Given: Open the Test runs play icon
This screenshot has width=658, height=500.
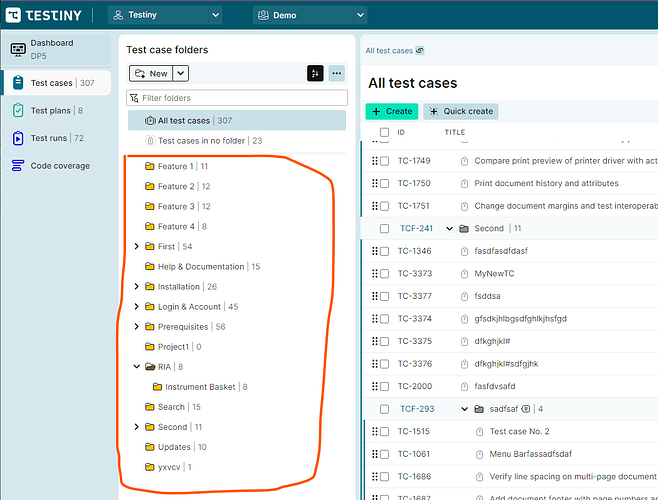Looking at the screenshot, I should tap(18, 138).
